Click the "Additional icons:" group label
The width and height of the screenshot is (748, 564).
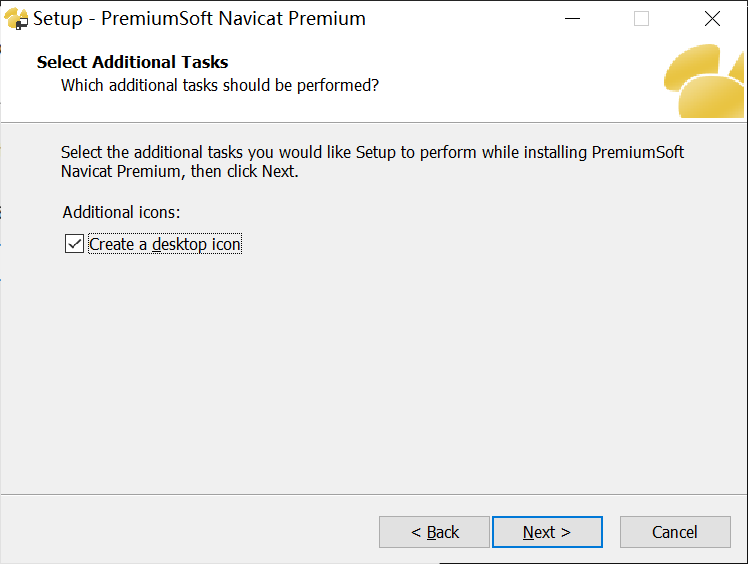coord(121,212)
